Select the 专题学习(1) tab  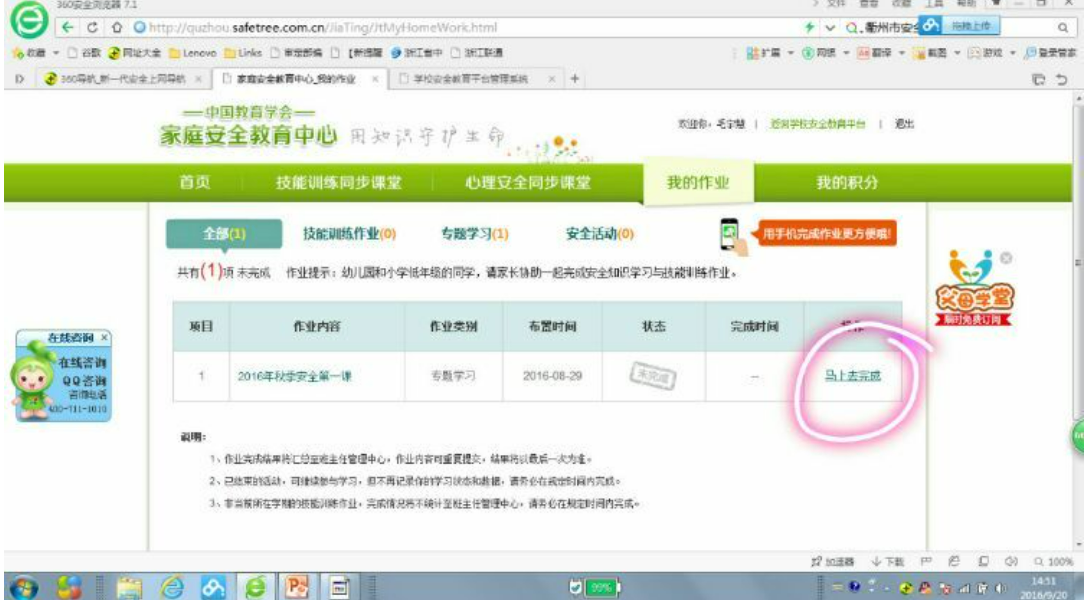click(475, 234)
